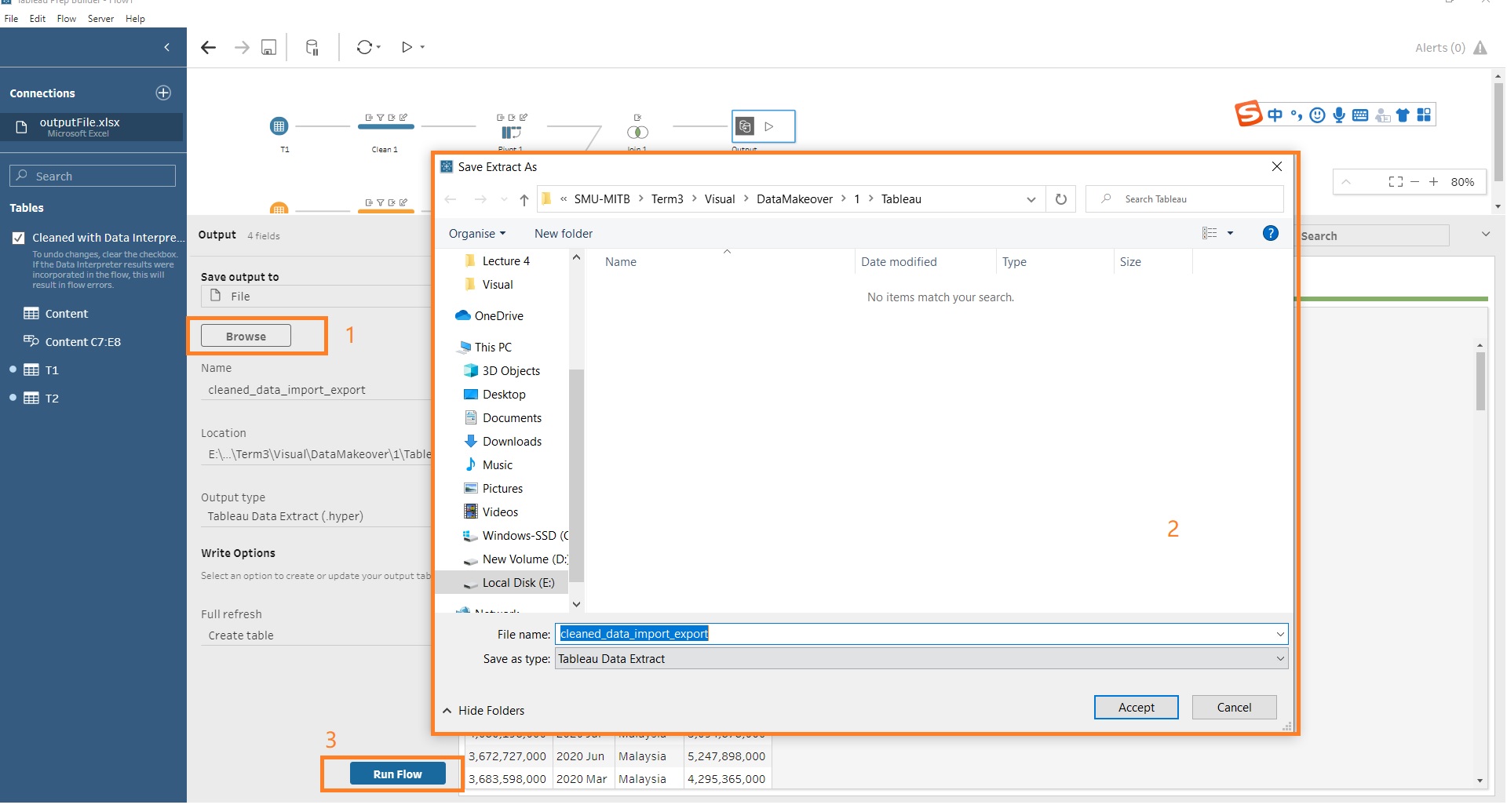Screen dimensions: 1507x812
Task: Click the dialog's help question mark icon
Action: (x=1270, y=233)
